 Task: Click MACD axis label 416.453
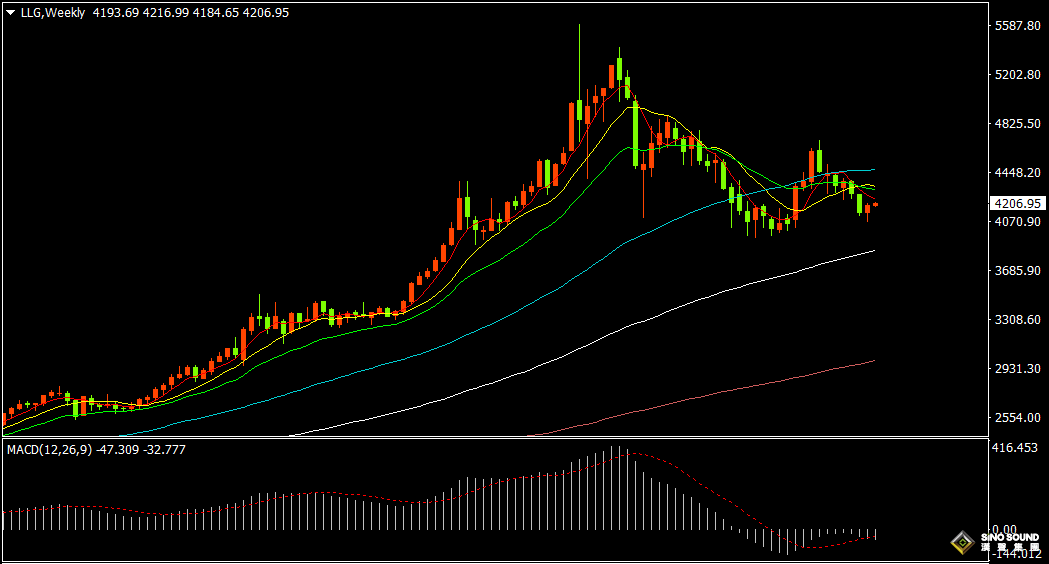1015,448
